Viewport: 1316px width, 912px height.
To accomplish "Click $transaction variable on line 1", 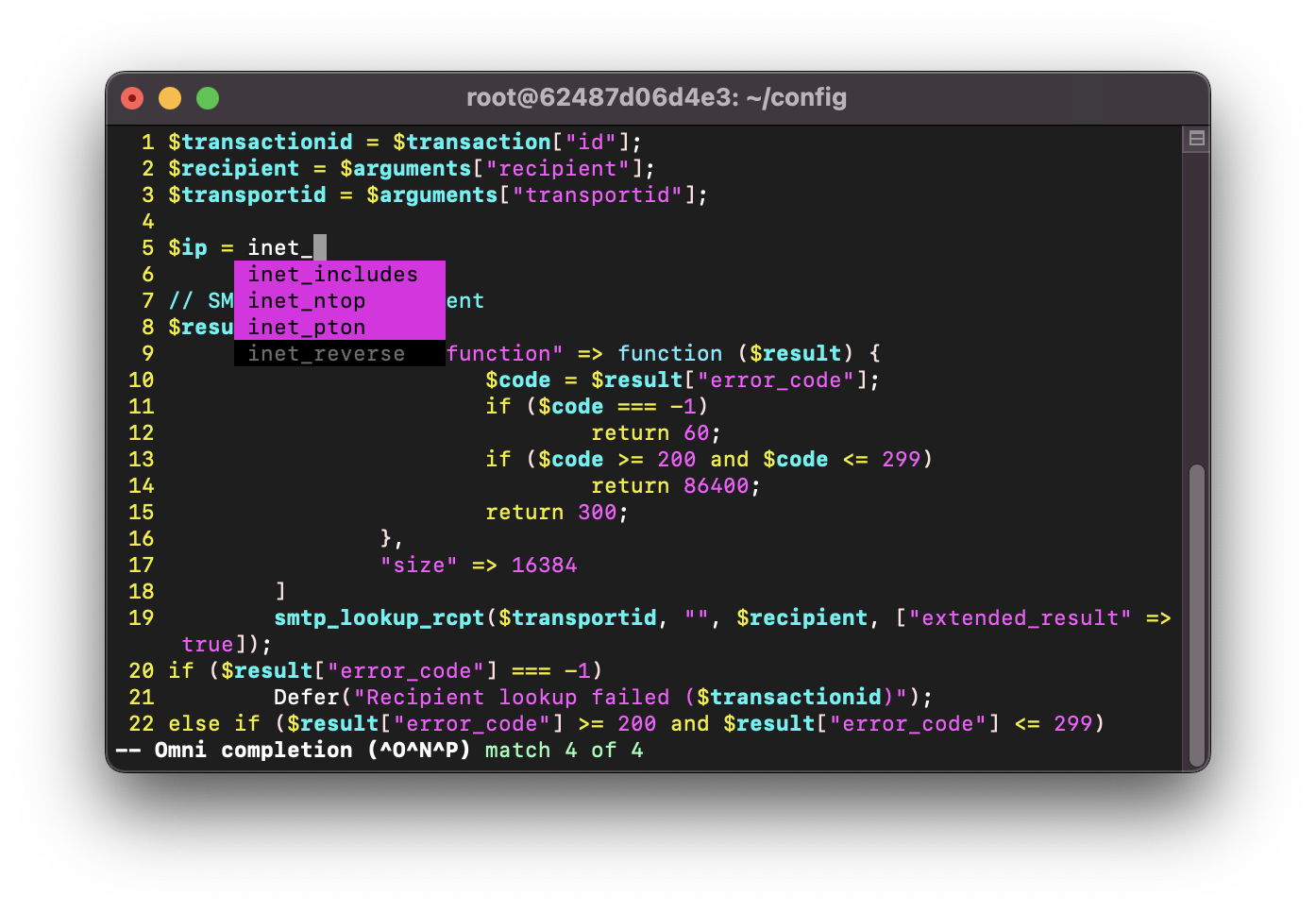I will click(x=472, y=142).
